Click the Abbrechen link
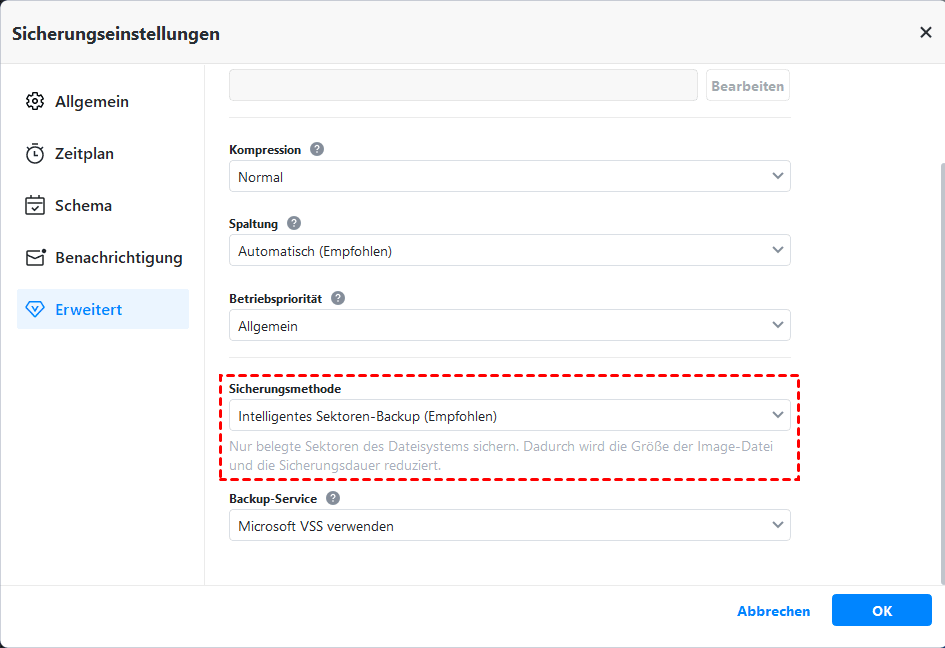This screenshot has width=945, height=648. [773, 611]
